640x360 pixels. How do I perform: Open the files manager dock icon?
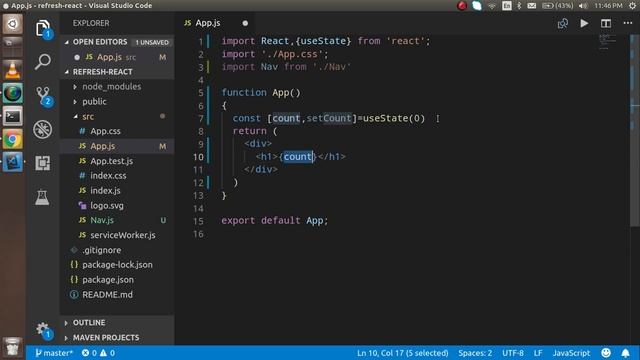pyautogui.click(x=13, y=46)
